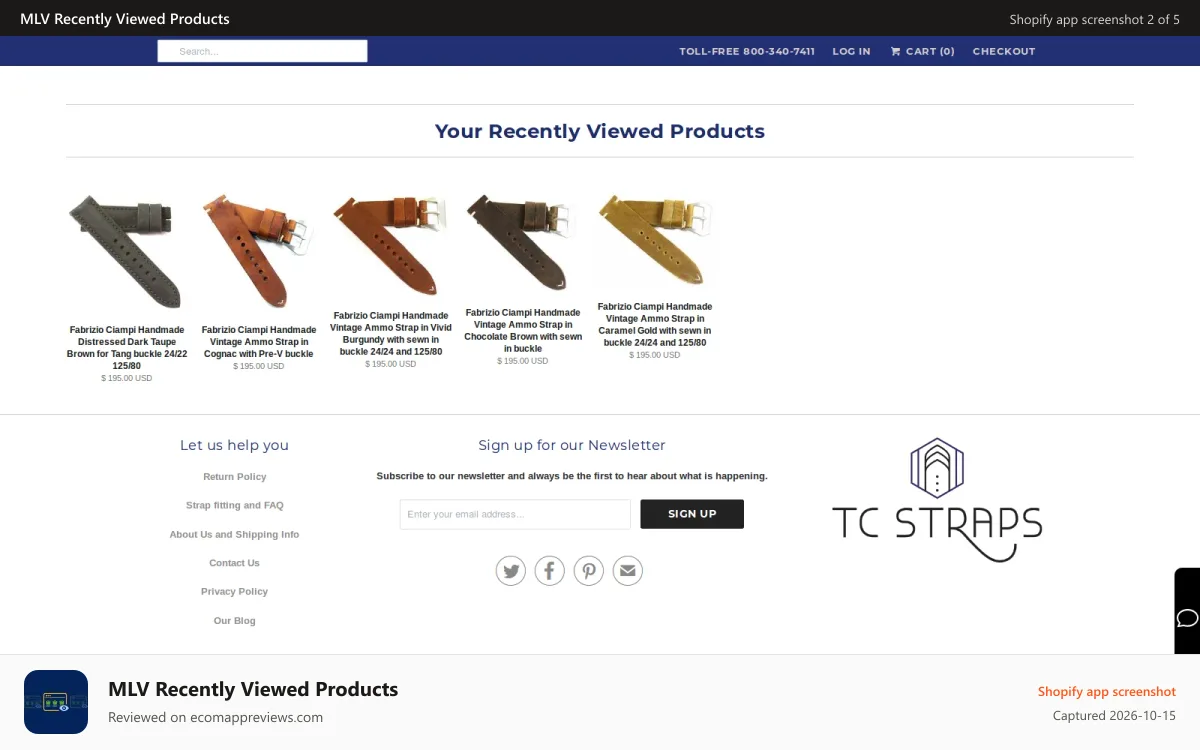Click the Your Recently Viewed Products heading
This screenshot has width=1200, height=750.
600,131
